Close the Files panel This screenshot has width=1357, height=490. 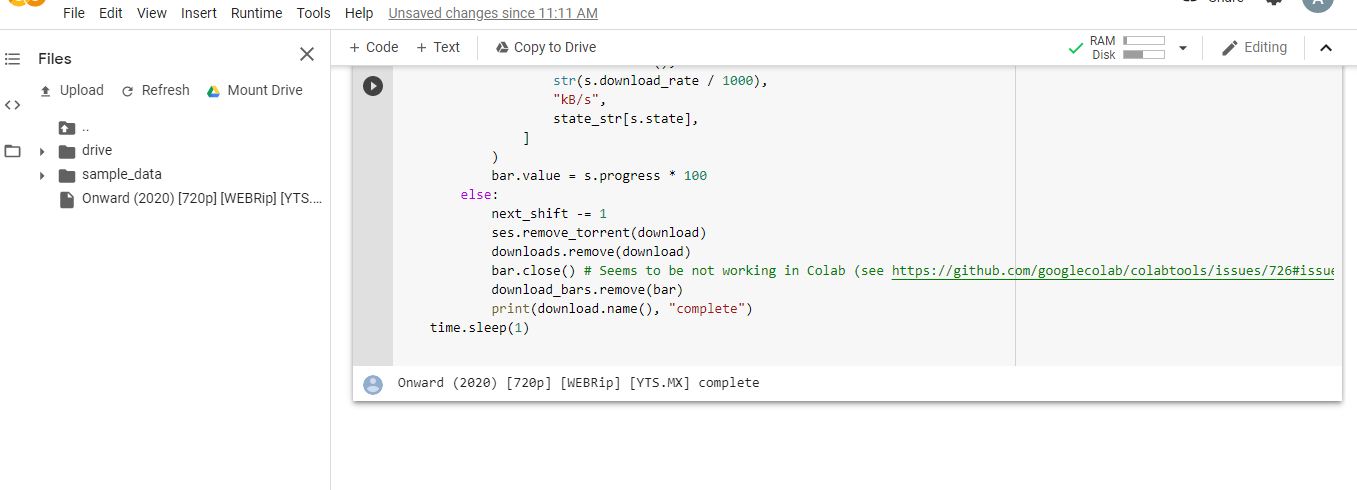coord(307,55)
